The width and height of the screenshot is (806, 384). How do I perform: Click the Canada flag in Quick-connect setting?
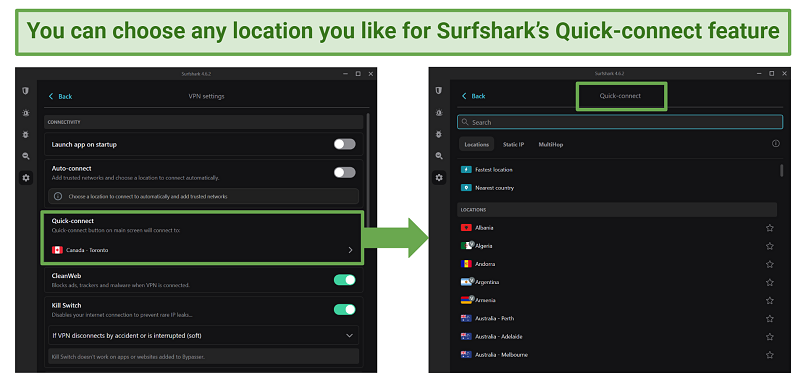coord(57,250)
